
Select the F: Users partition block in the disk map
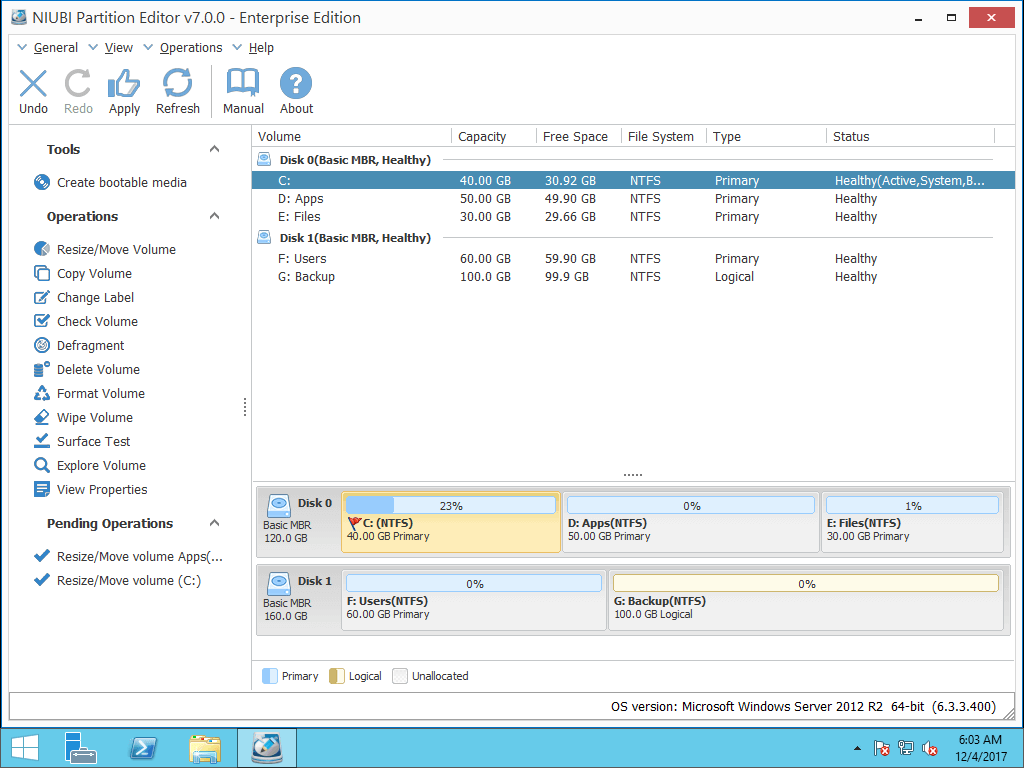474,600
